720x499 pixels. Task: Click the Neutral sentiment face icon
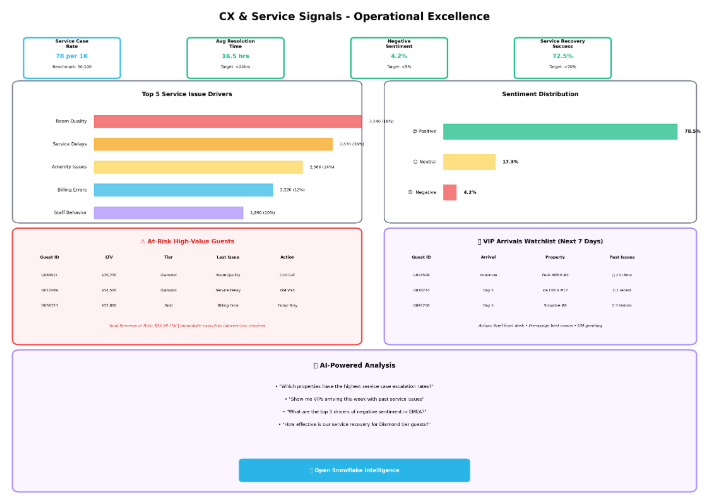[x=415, y=162]
